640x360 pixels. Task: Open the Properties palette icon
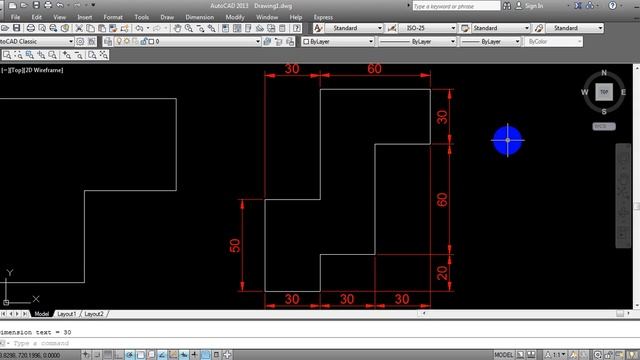coord(225,28)
